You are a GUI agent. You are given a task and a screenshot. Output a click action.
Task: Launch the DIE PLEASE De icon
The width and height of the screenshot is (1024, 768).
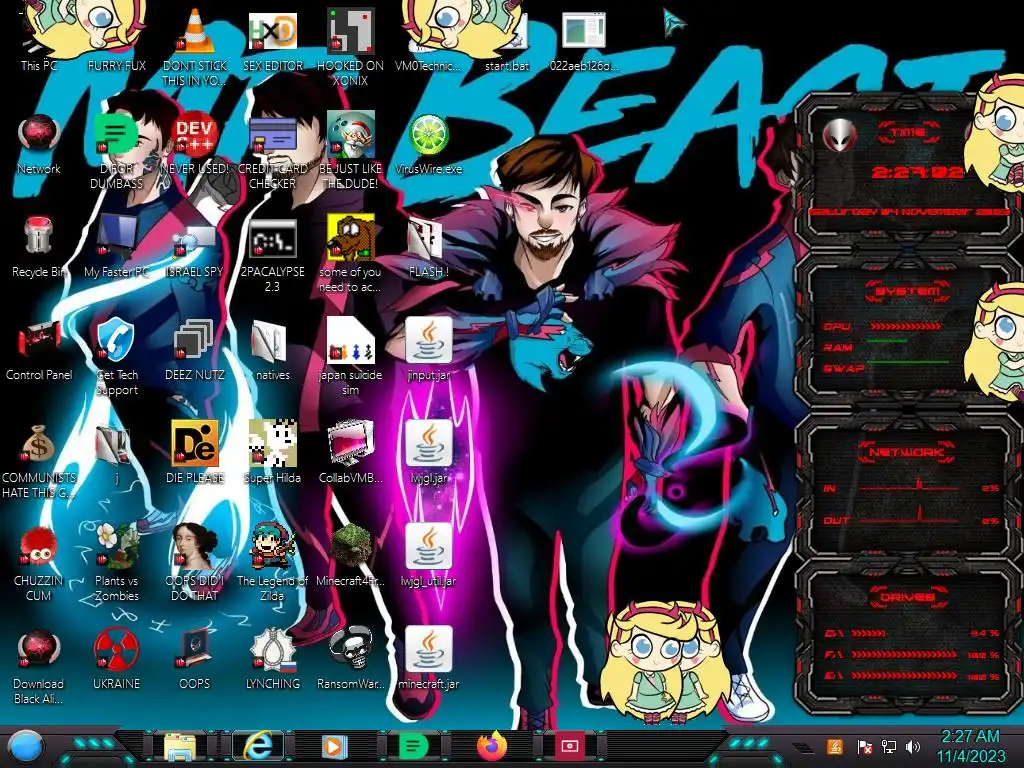(195, 453)
